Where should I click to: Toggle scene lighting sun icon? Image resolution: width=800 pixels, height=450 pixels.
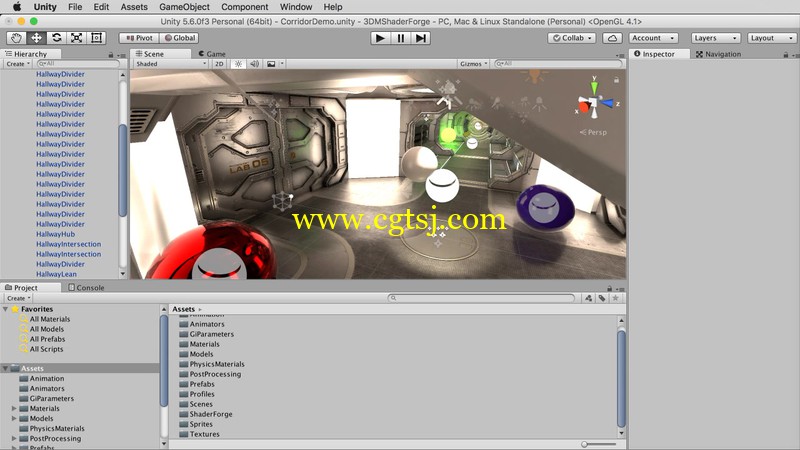[x=238, y=64]
